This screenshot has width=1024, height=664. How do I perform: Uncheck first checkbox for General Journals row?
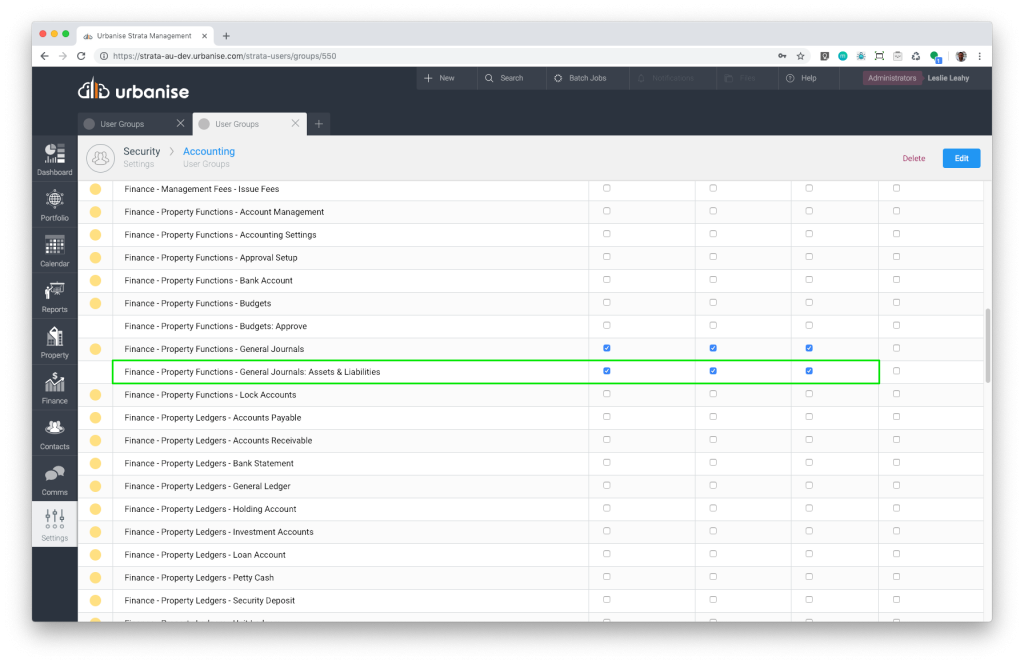click(x=607, y=348)
